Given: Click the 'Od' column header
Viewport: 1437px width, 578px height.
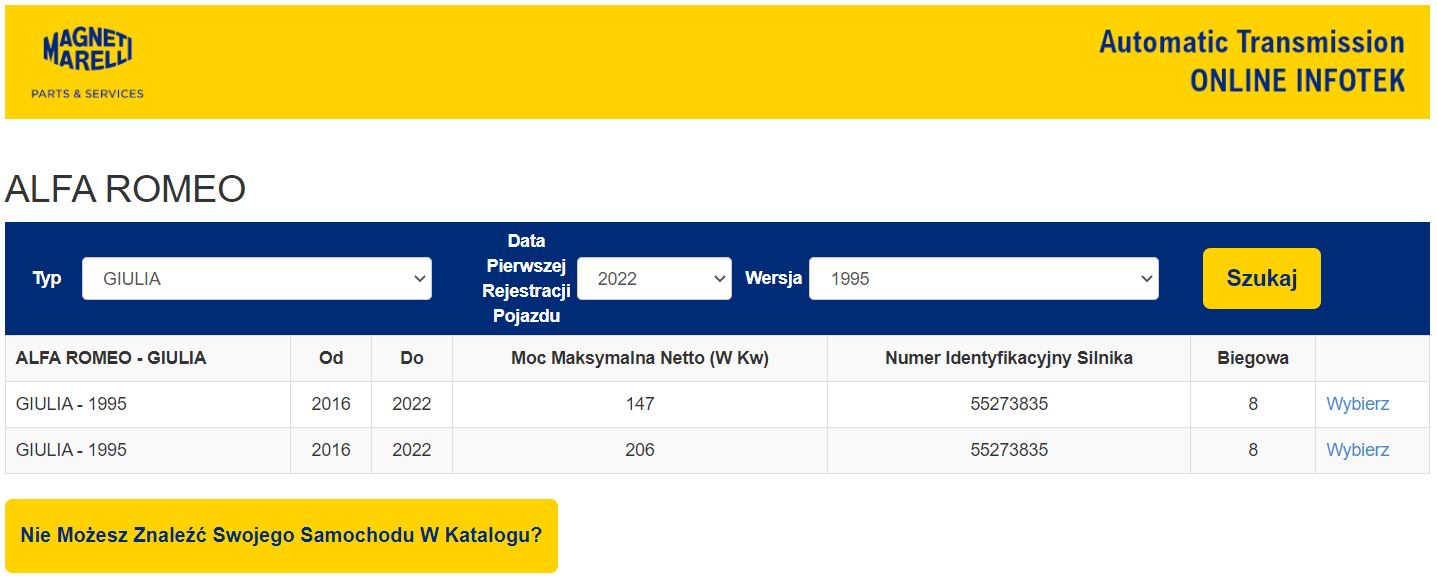Looking at the screenshot, I should click(331, 358).
